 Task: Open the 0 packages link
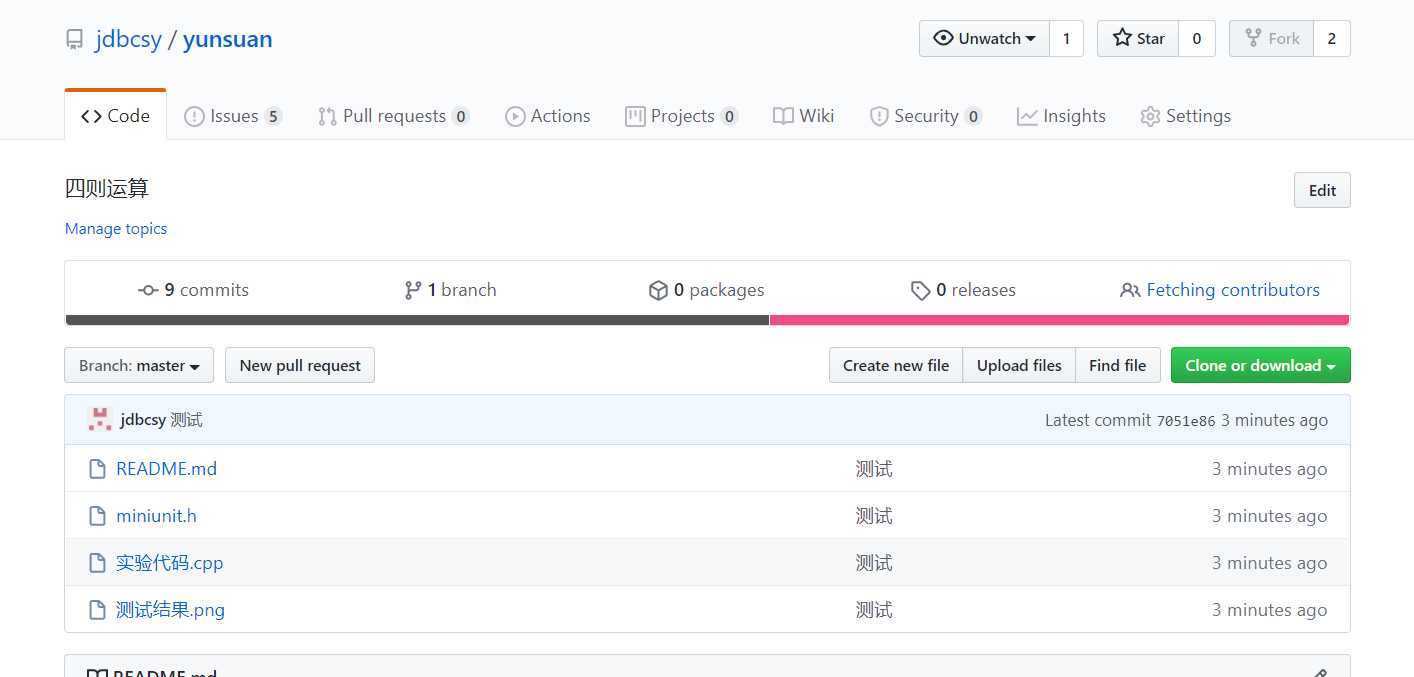click(x=707, y=290)
